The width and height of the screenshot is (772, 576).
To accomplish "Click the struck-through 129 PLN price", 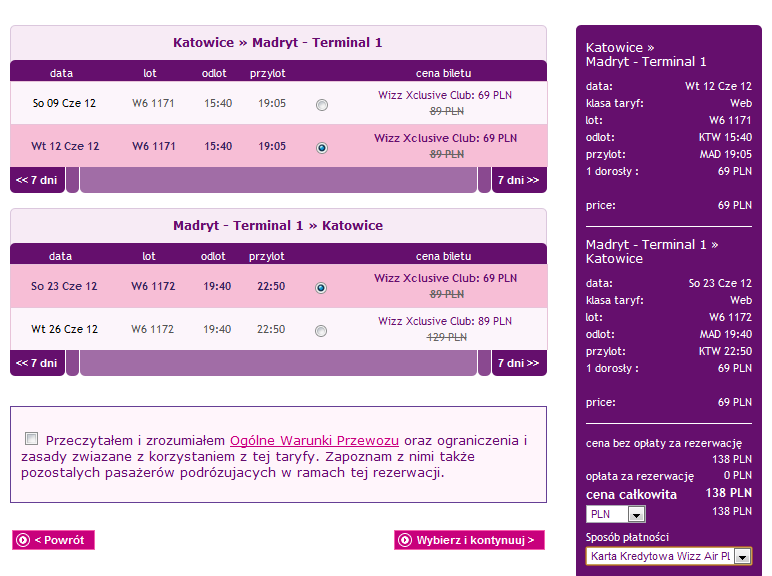I will click(x=447, y=337).
